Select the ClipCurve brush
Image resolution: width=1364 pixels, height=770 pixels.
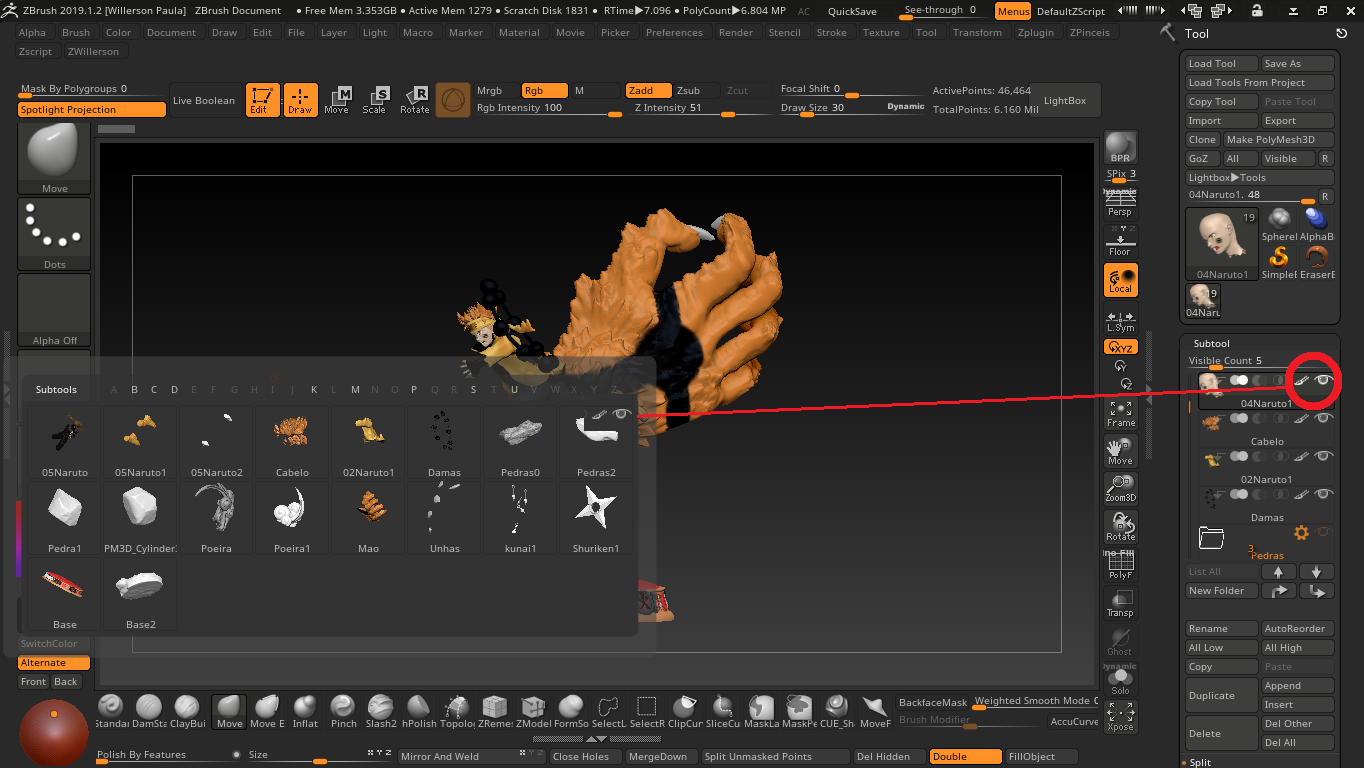point(685,711)
